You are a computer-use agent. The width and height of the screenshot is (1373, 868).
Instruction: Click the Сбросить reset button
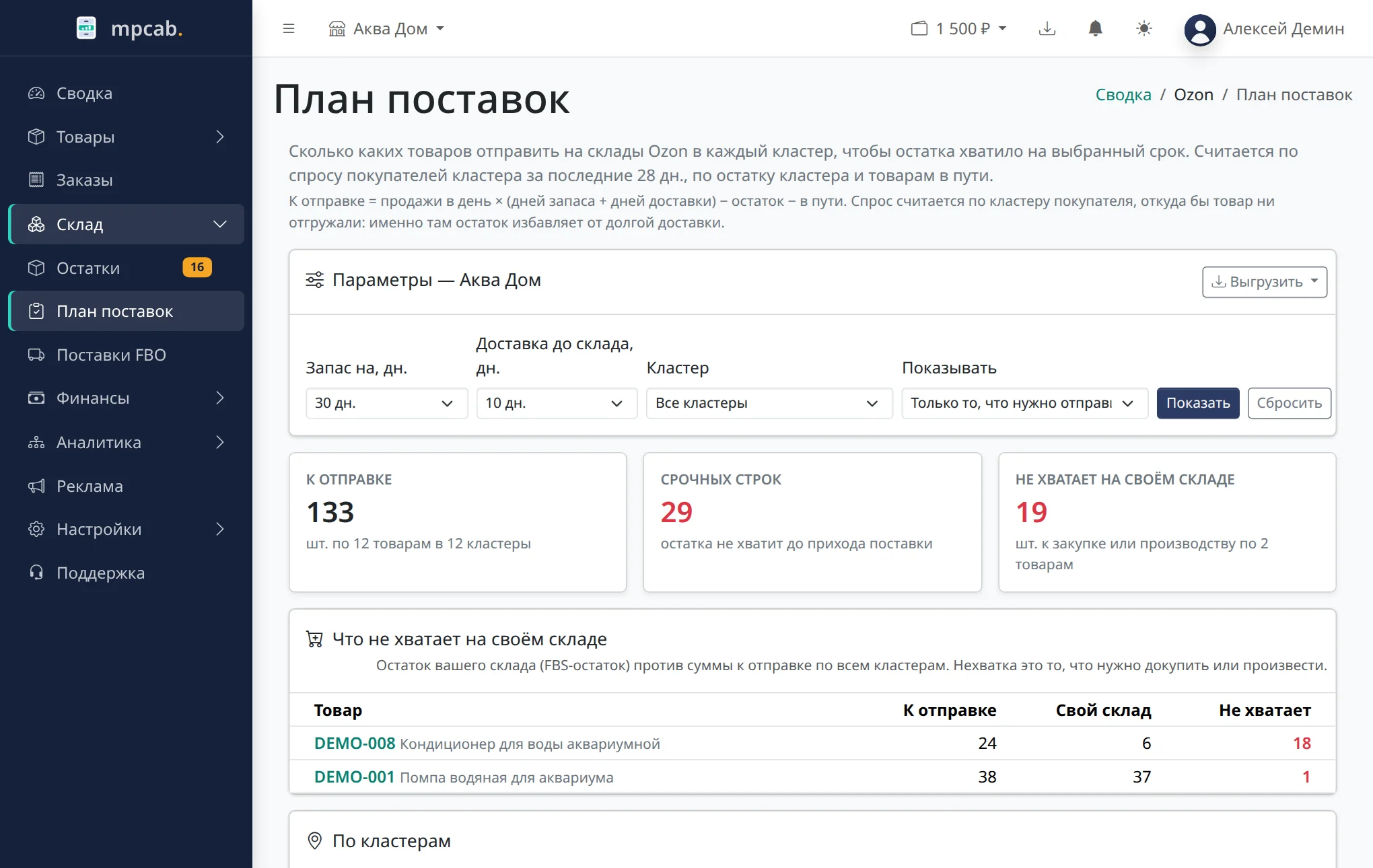click(1290, 403)
